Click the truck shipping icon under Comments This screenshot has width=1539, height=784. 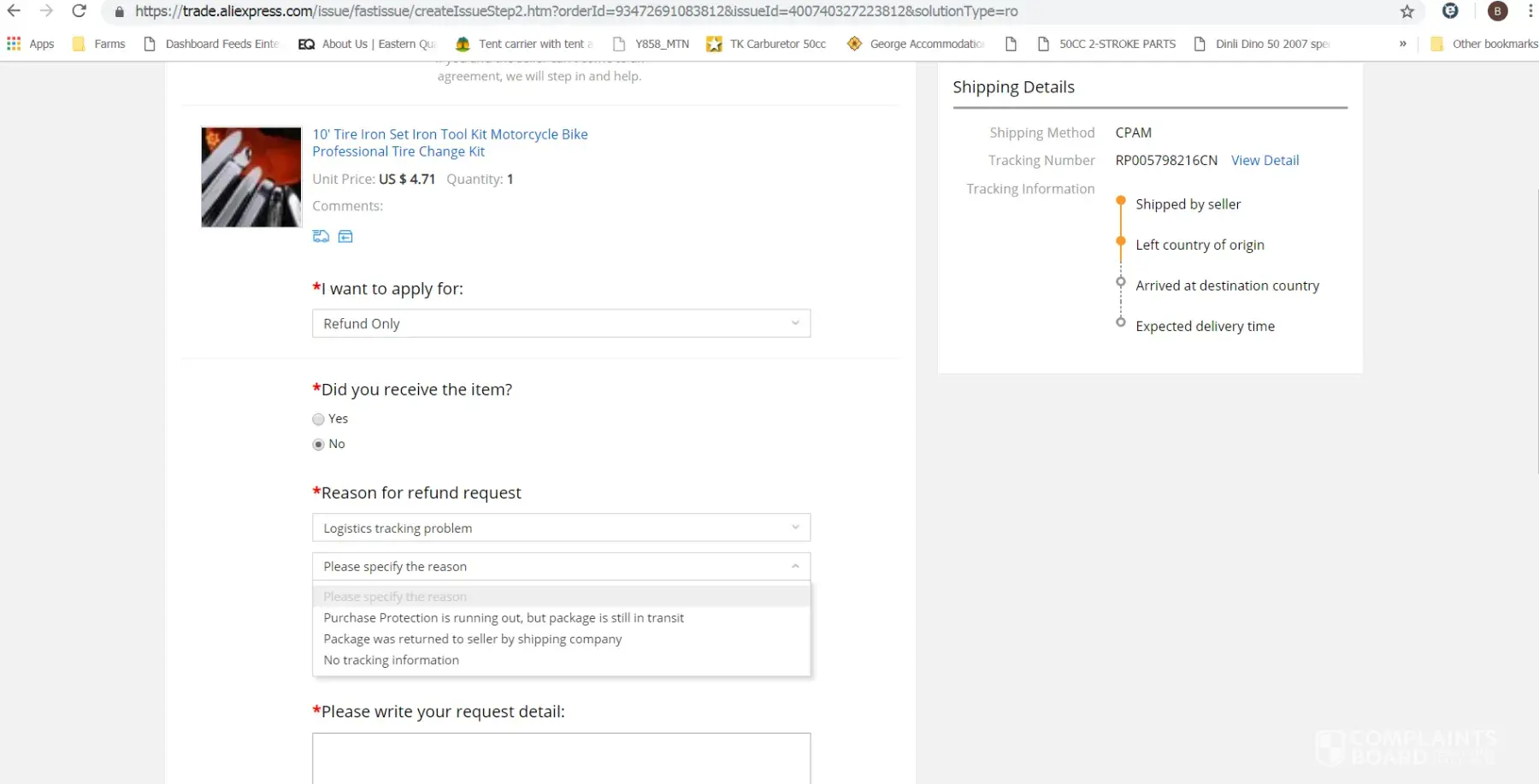321,237
